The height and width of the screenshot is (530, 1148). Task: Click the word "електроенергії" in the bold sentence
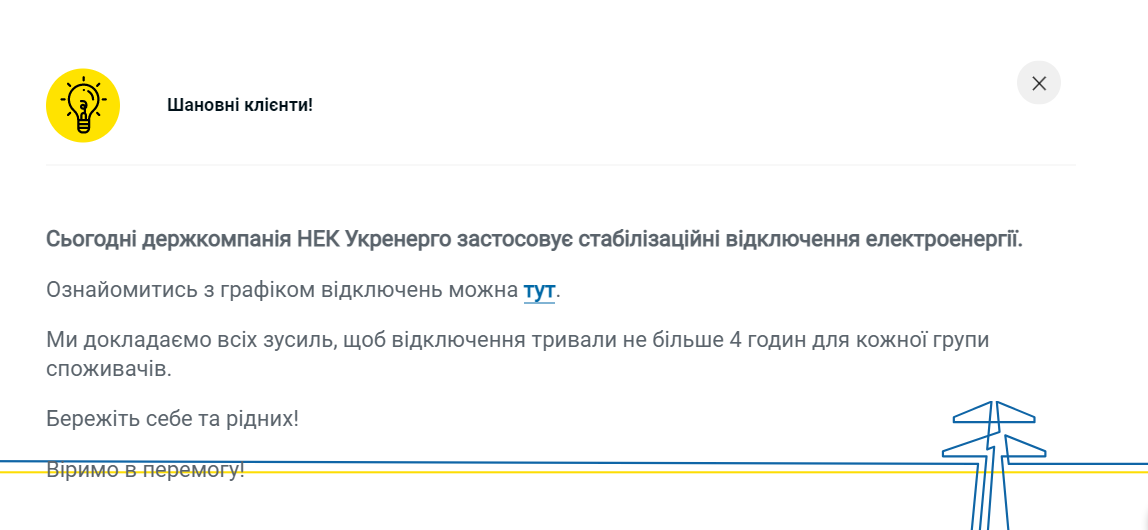point(942,240)
